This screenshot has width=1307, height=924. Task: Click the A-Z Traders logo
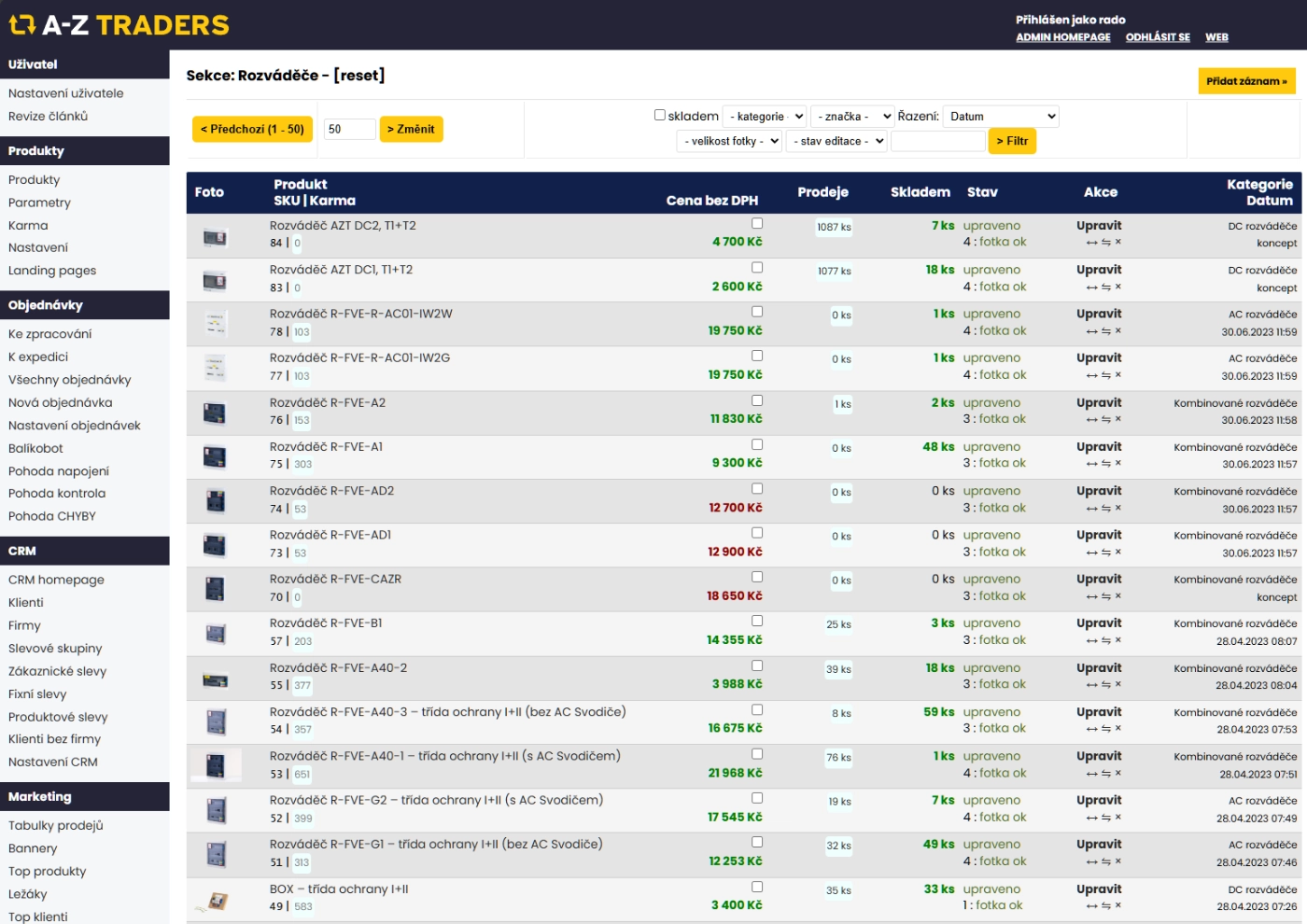[x=119, y=25]
